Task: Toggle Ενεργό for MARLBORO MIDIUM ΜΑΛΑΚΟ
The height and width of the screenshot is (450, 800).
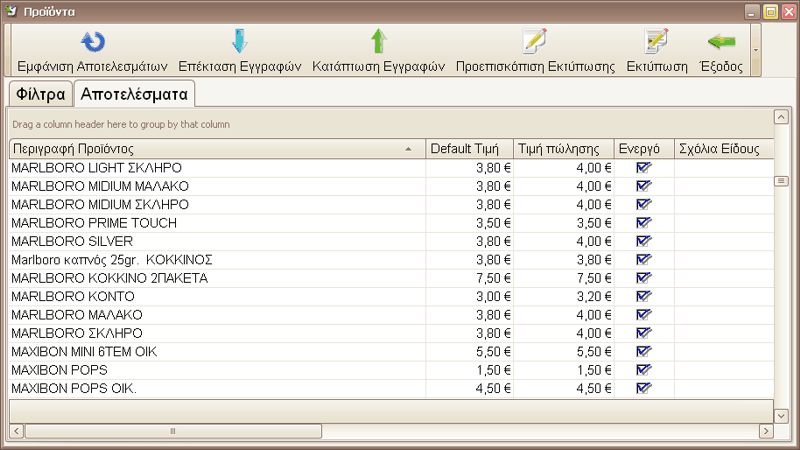Action: coord(644,186)
